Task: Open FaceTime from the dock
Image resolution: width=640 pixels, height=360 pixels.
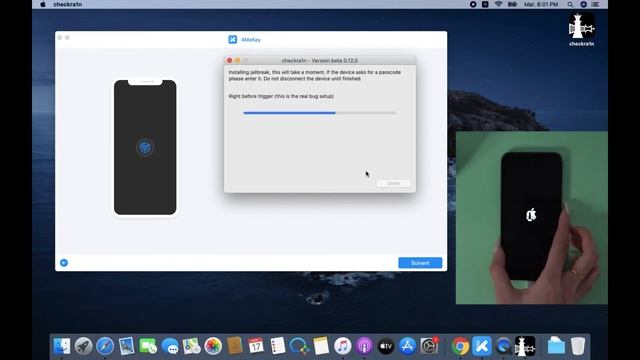Action: pyautogui.click(x=148, y=346)
